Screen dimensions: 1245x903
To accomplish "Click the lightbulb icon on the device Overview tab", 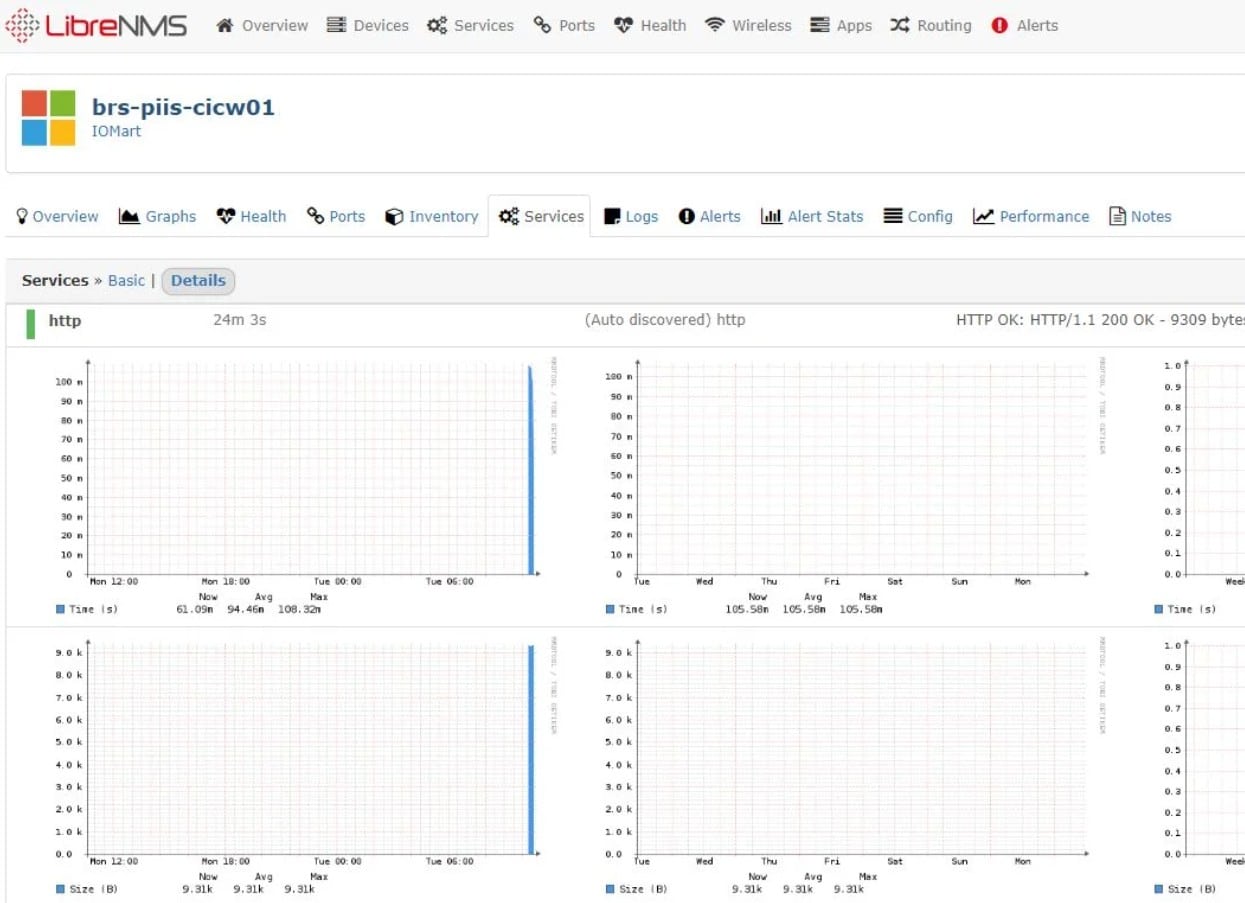I will (22, 216).
